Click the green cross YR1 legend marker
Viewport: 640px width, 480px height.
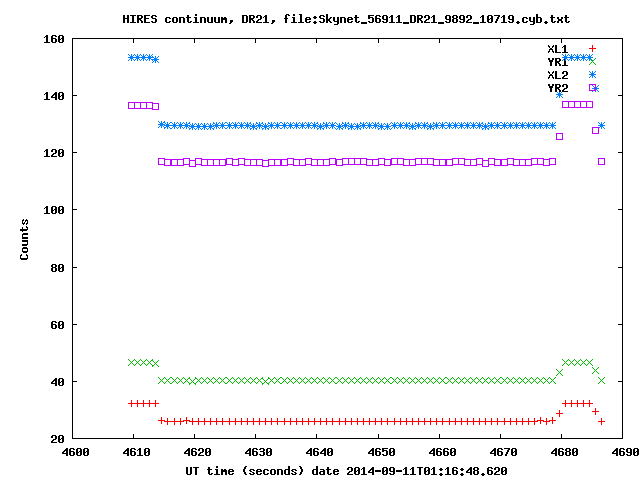592,62
